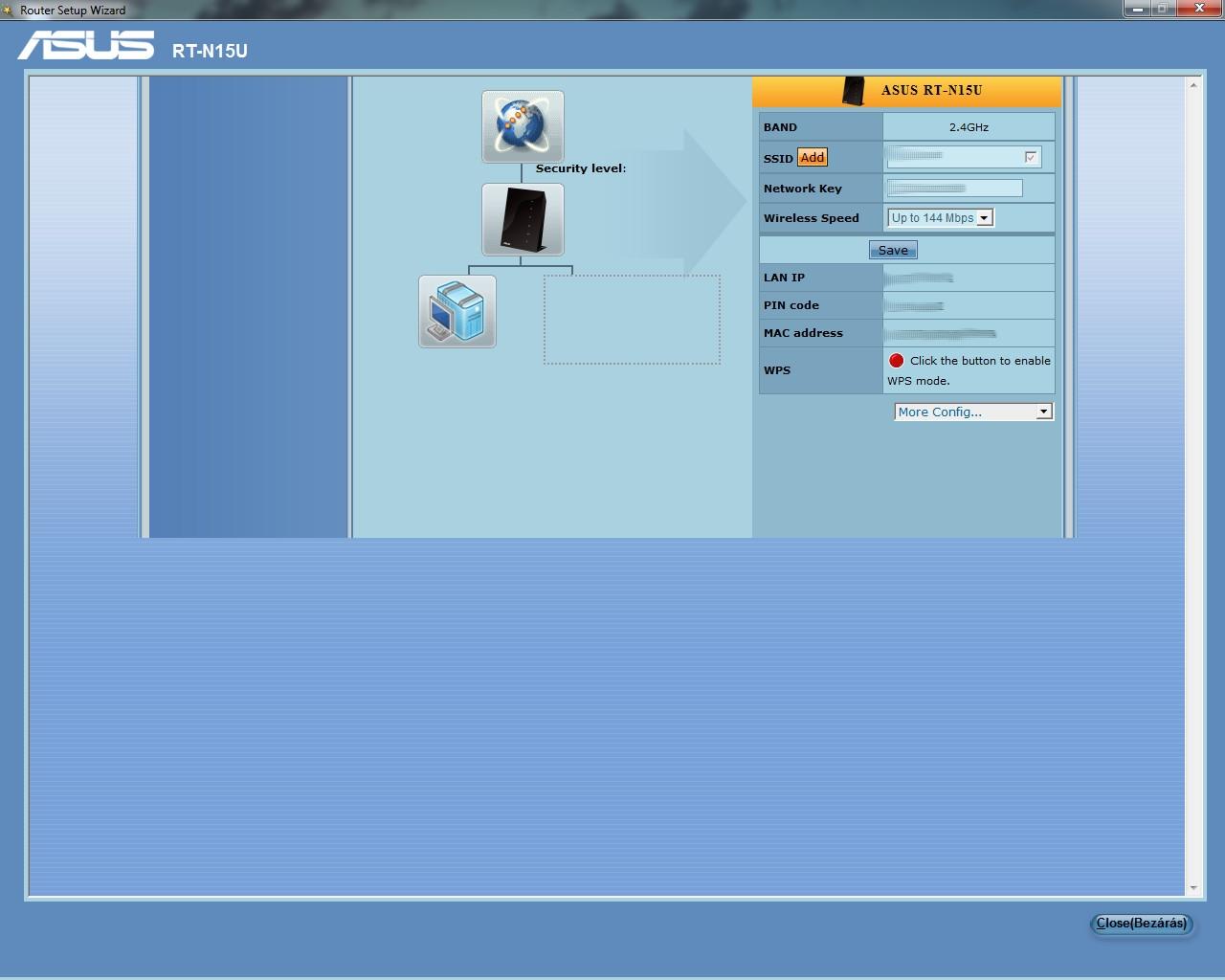Image resolution: width=1225 pixels, height=980 pixels.
Task: Click the Wireless Speed label
Action: (812, 218)
